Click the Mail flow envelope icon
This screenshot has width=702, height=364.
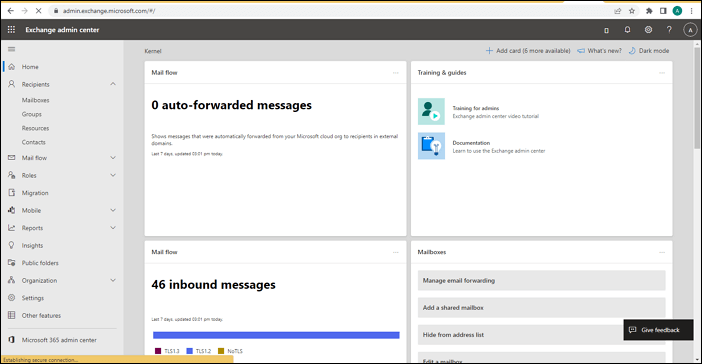(12, 158)
